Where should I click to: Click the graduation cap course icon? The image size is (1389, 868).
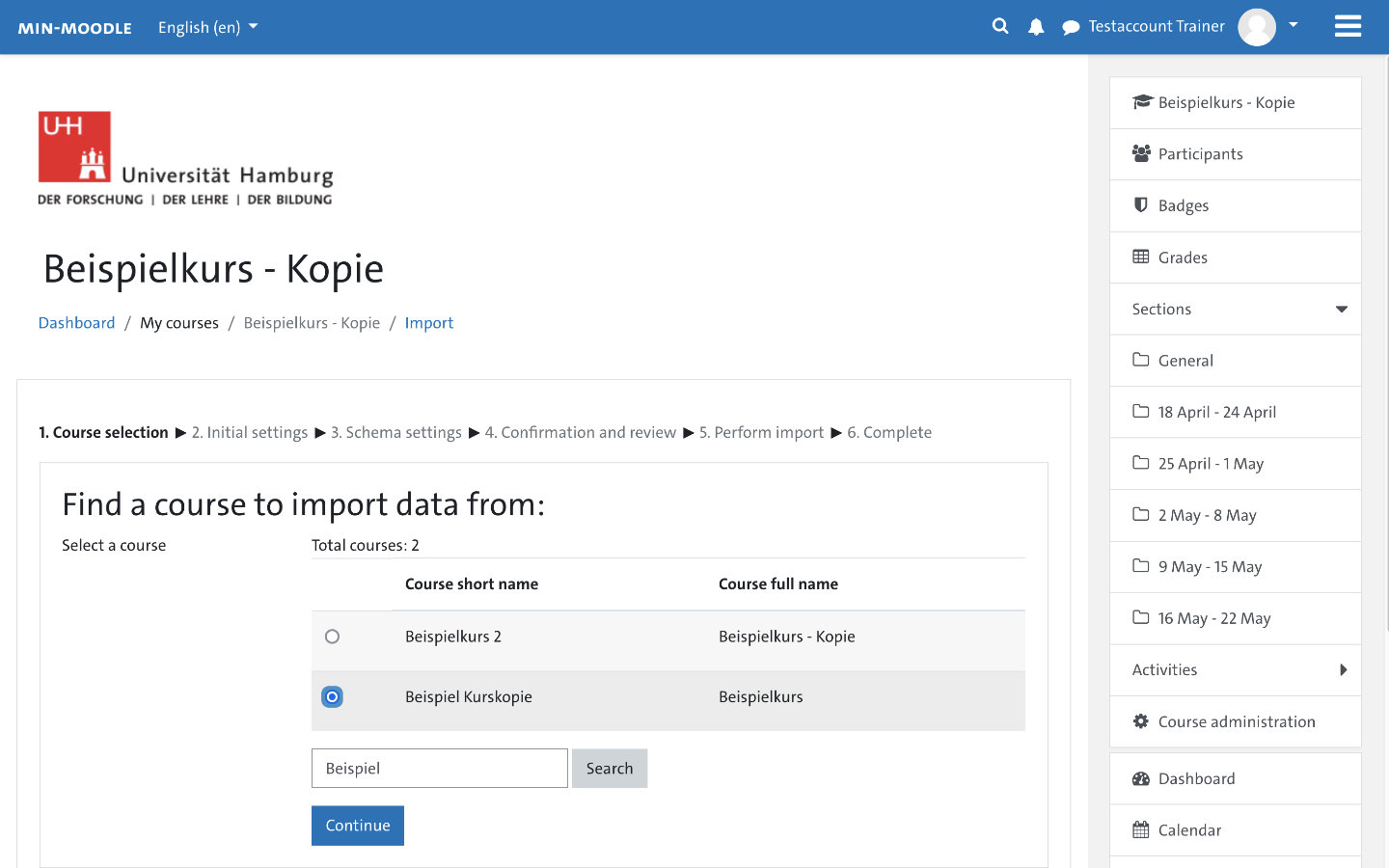[1142, 102]
